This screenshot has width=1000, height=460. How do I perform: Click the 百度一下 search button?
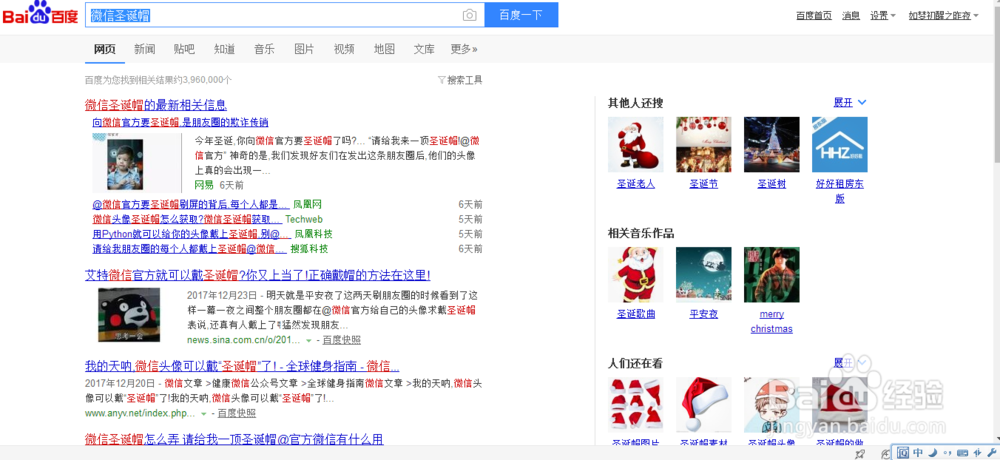521,15
